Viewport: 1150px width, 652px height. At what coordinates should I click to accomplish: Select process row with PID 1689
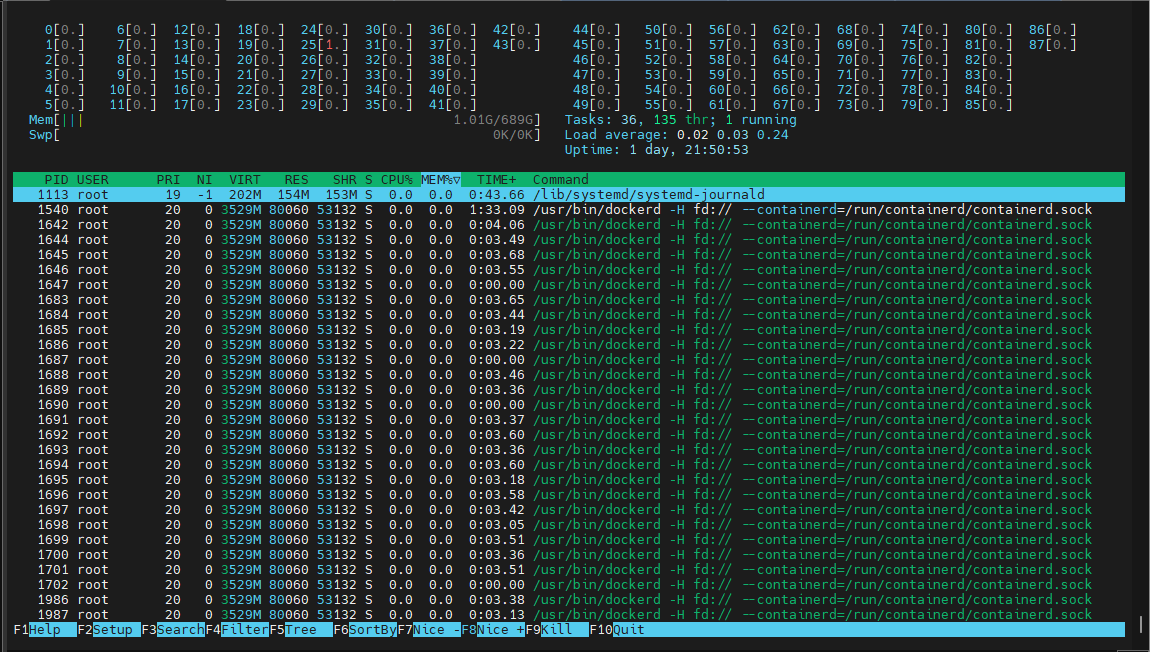pyautogui.click(x=568, y=390)
